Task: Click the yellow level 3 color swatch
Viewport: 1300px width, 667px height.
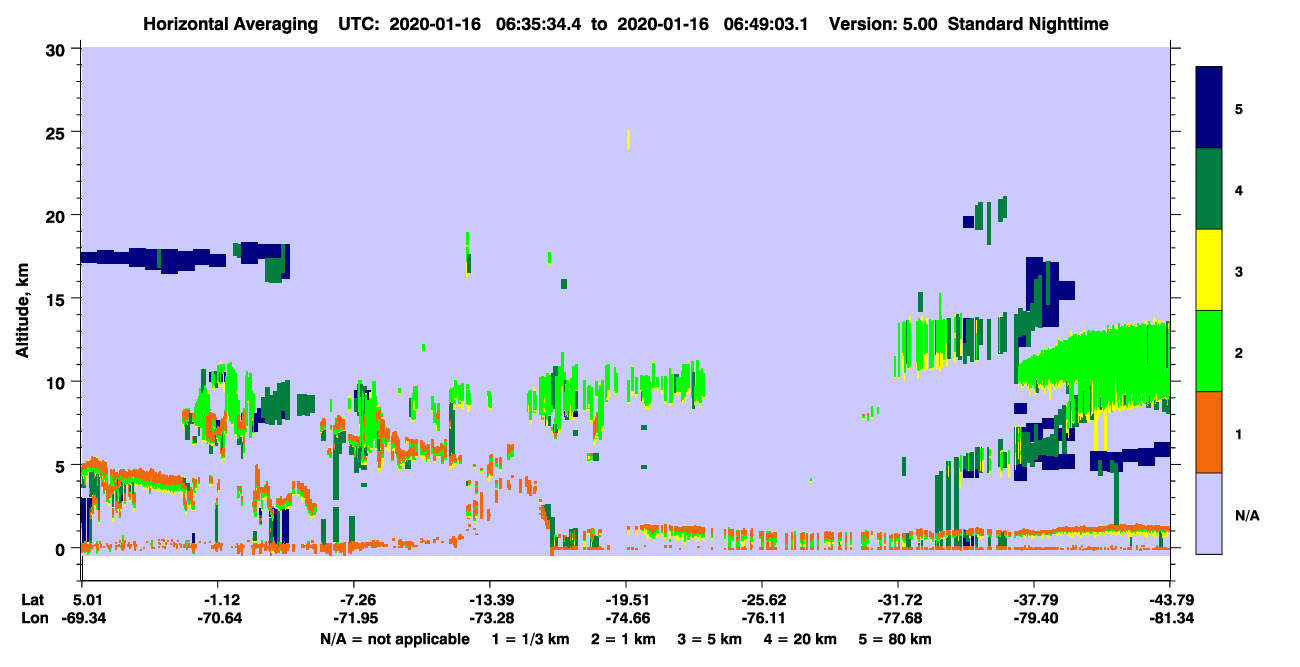Action: tap(1209, 270)
